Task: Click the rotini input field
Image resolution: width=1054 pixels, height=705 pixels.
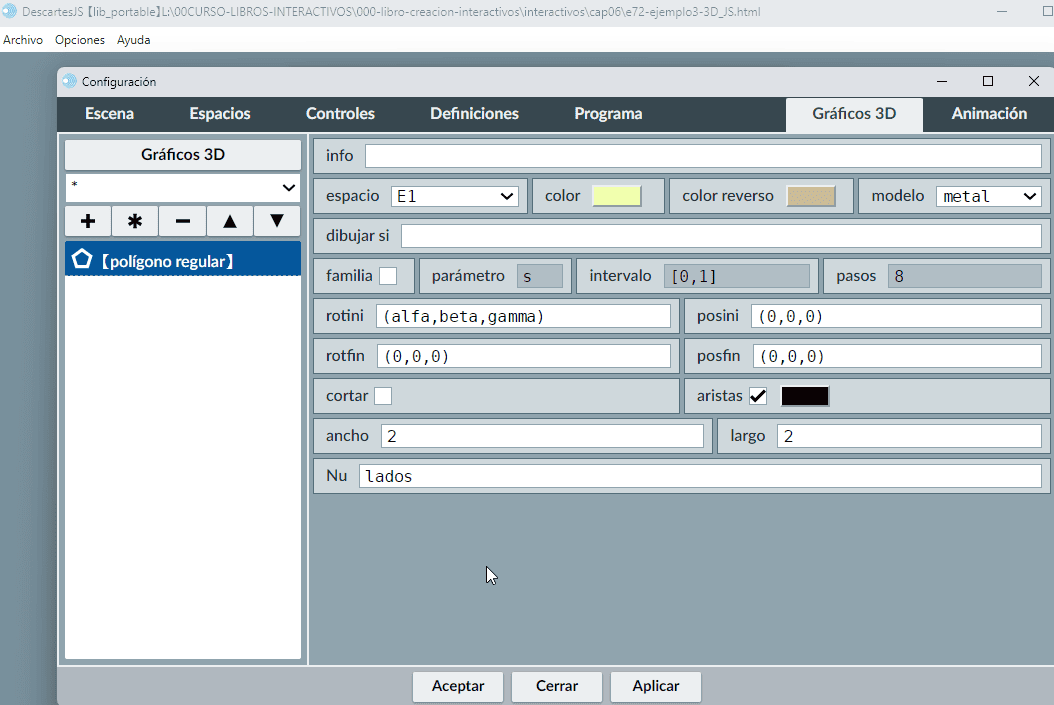Action: point(523,316)
